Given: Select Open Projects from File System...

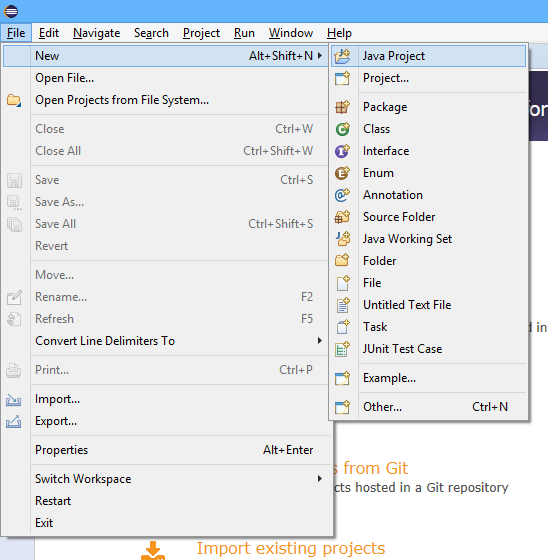Looking at the screenshot, I should click(165, 100).
